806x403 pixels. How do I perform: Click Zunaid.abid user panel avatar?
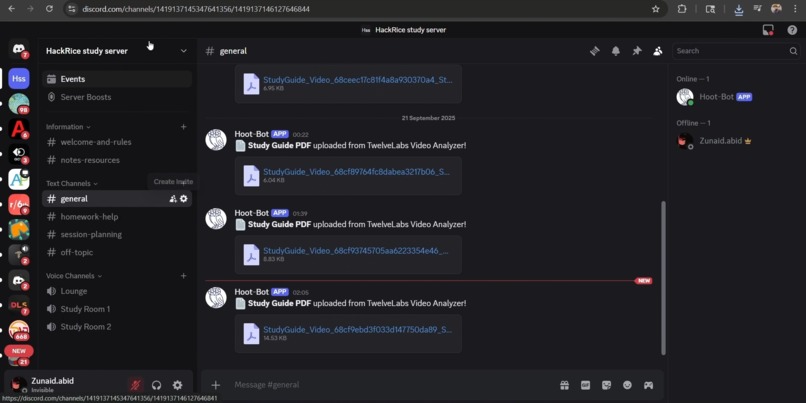[x=19, y=384]
